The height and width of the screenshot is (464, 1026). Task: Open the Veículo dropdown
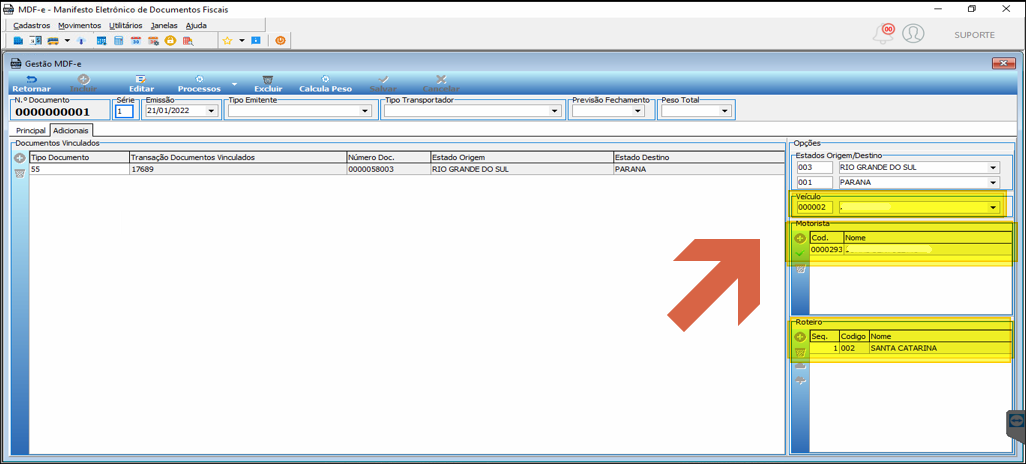pos(994,207)
